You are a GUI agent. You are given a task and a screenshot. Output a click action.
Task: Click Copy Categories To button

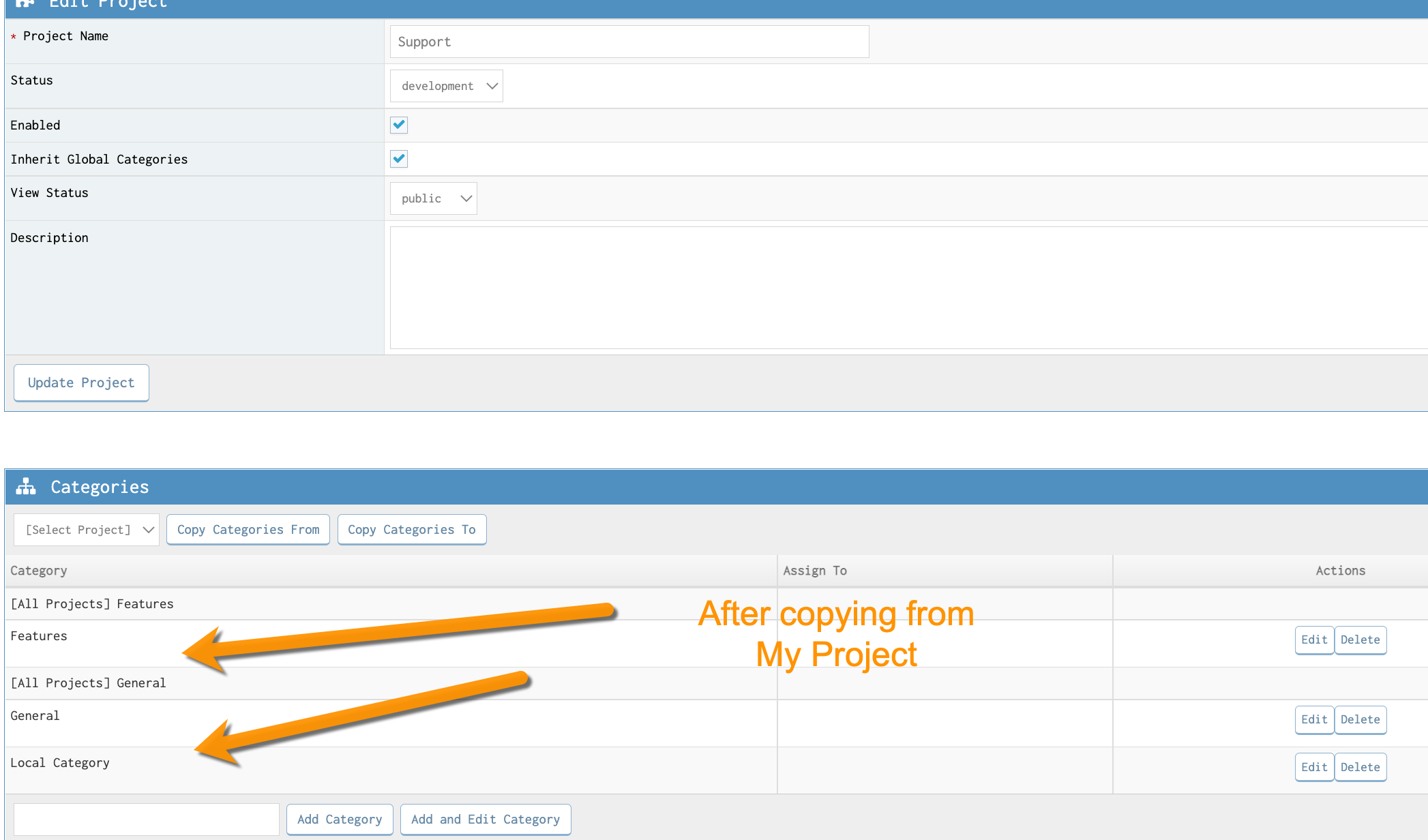click(412, 530)
